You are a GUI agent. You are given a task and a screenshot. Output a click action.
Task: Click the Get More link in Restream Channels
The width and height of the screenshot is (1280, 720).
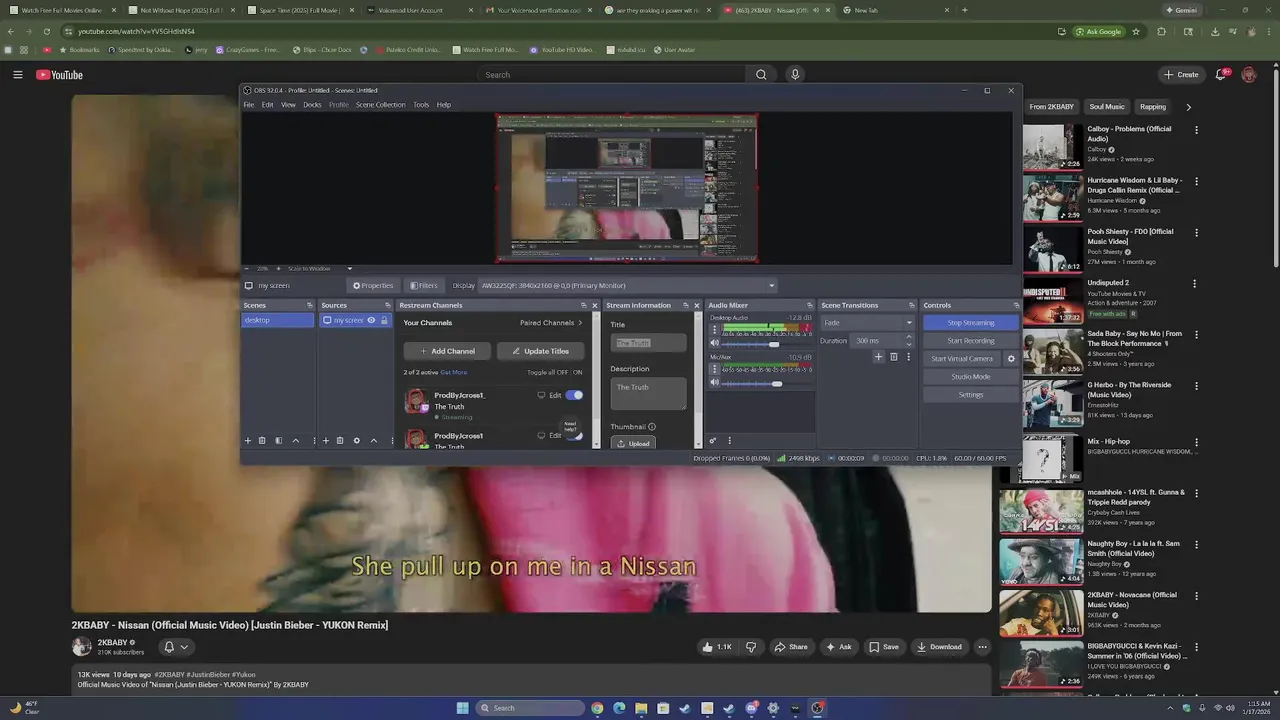pos(453,372)
